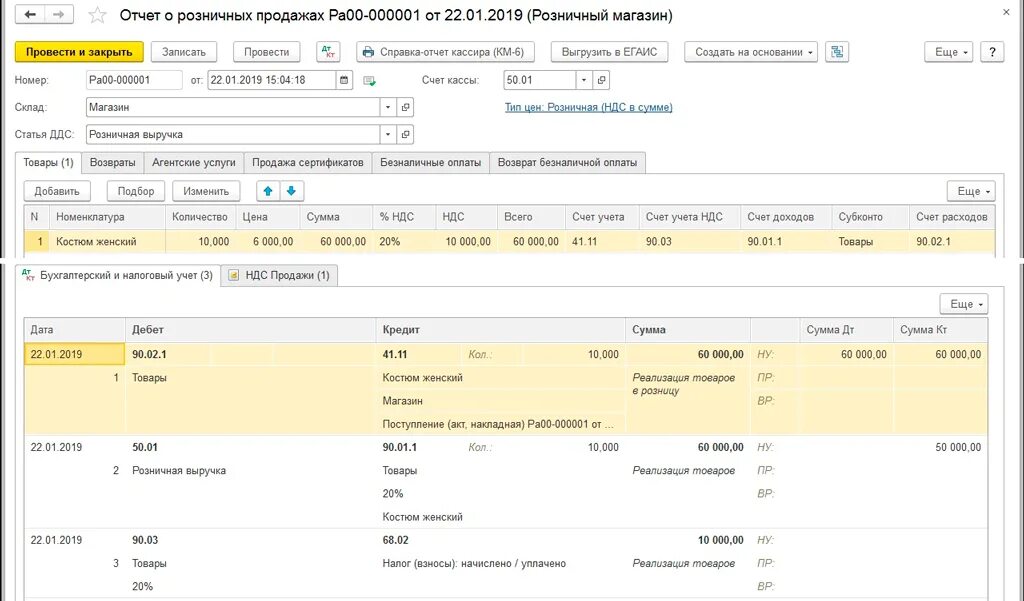Screen dimensions: 1024x601
Task: Open the Тип цен: Розничная link
Action: click(588, 107)
